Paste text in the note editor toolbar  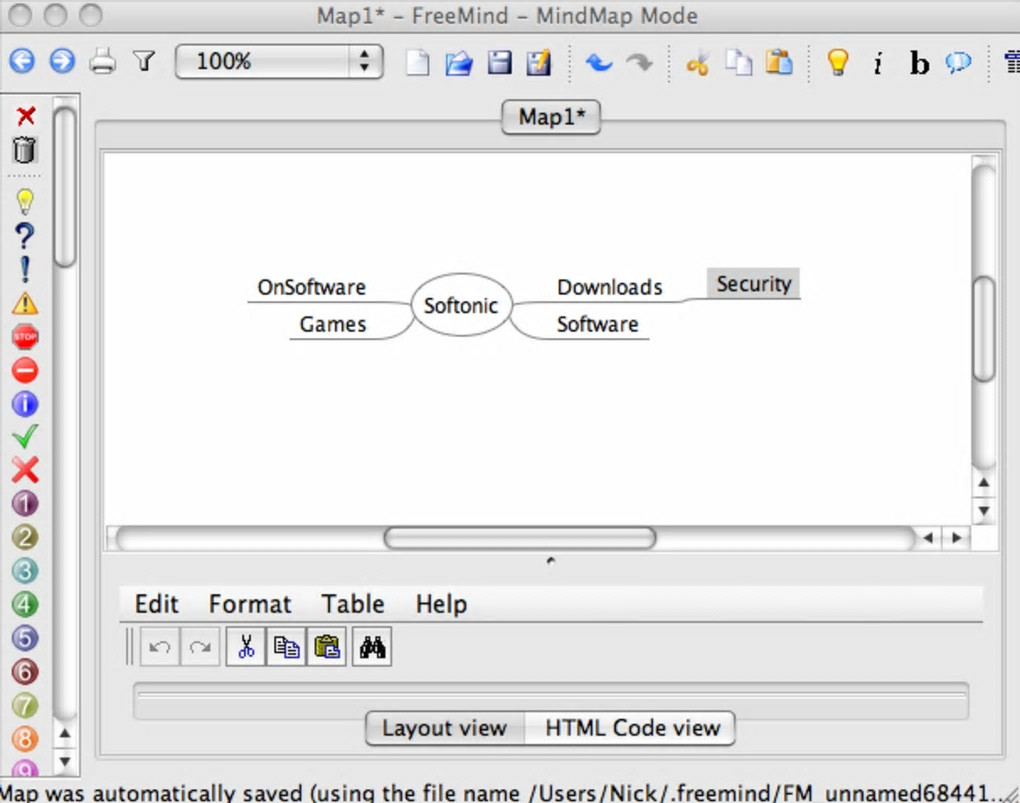(x=326, y=647)
